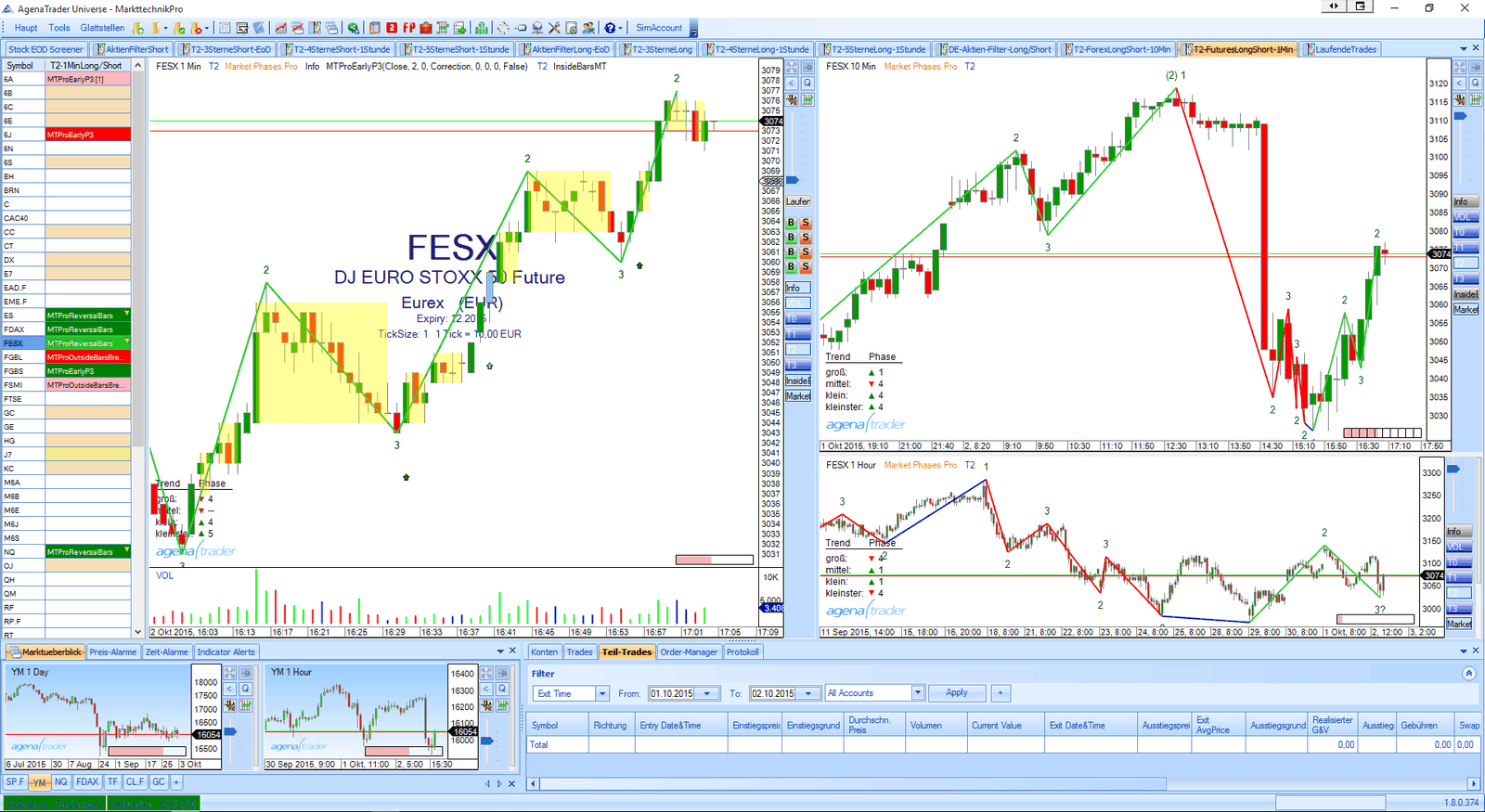Open the wrench and screwdriver settings icon
Image resolution: width=1485 pixels, height=812 pixels.
(x=554, y=28)
